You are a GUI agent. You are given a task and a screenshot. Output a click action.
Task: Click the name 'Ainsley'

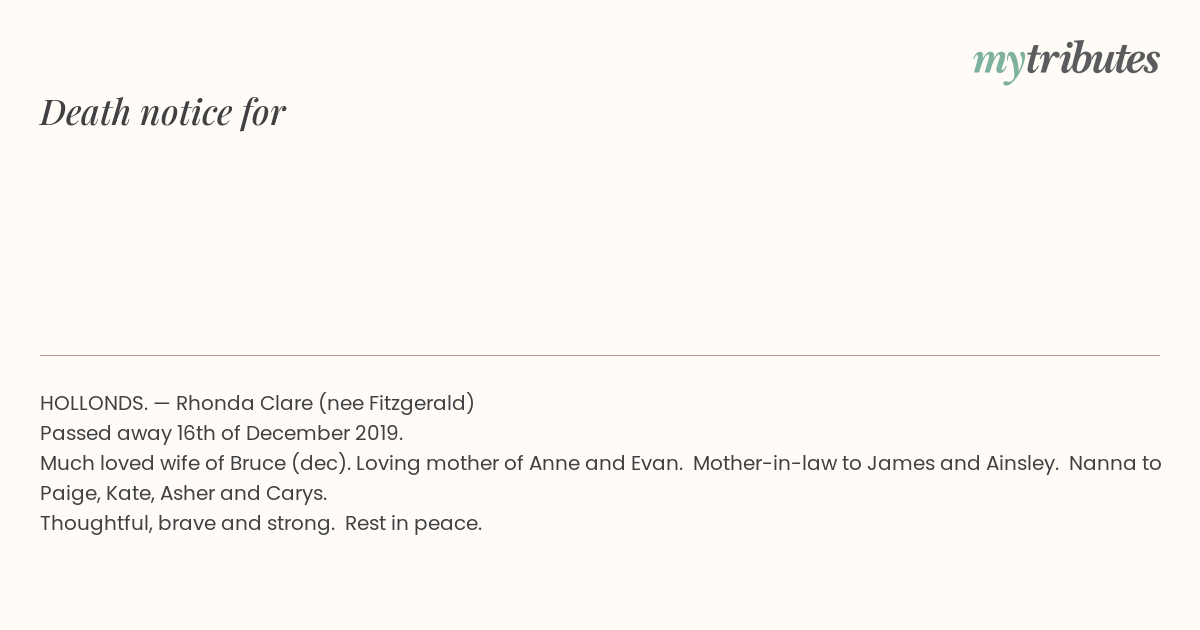tap(1022, 464)
